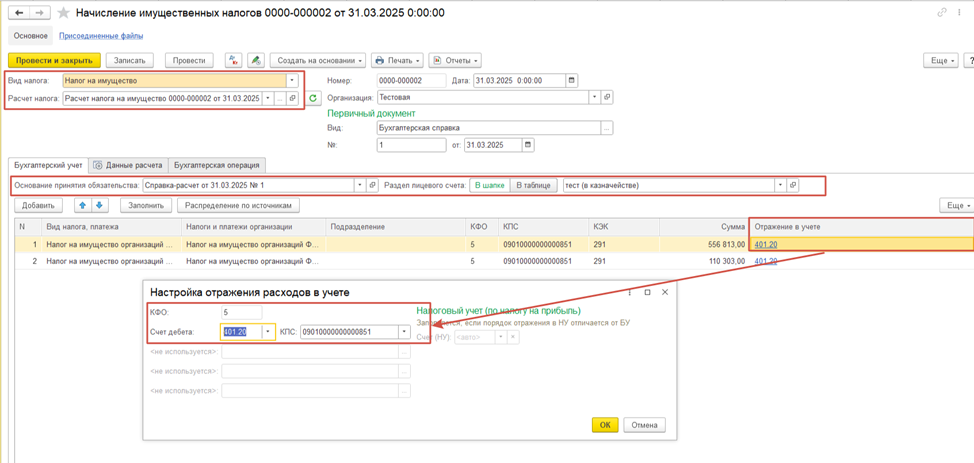The width and height of the screenshot is (974, 463).
Task: Open the лицевой счет 'тест (в казначействе)' record icon
Action: pyautogui.click(x=792, y=185)
